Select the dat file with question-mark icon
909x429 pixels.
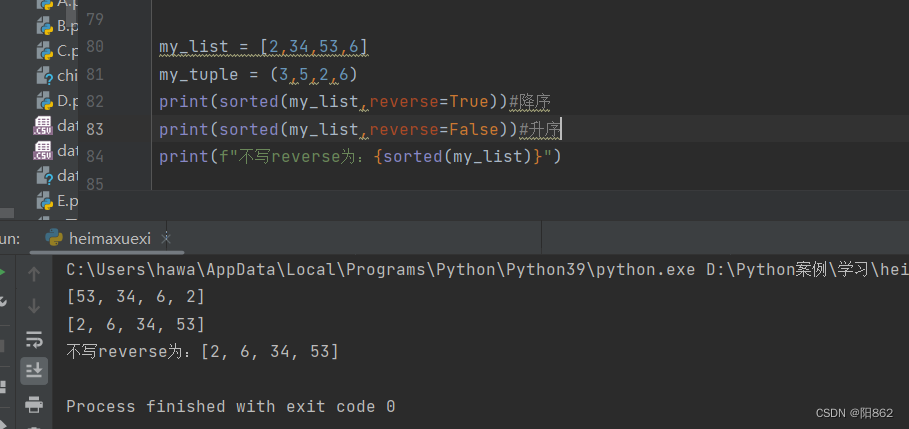coord(57,174)
